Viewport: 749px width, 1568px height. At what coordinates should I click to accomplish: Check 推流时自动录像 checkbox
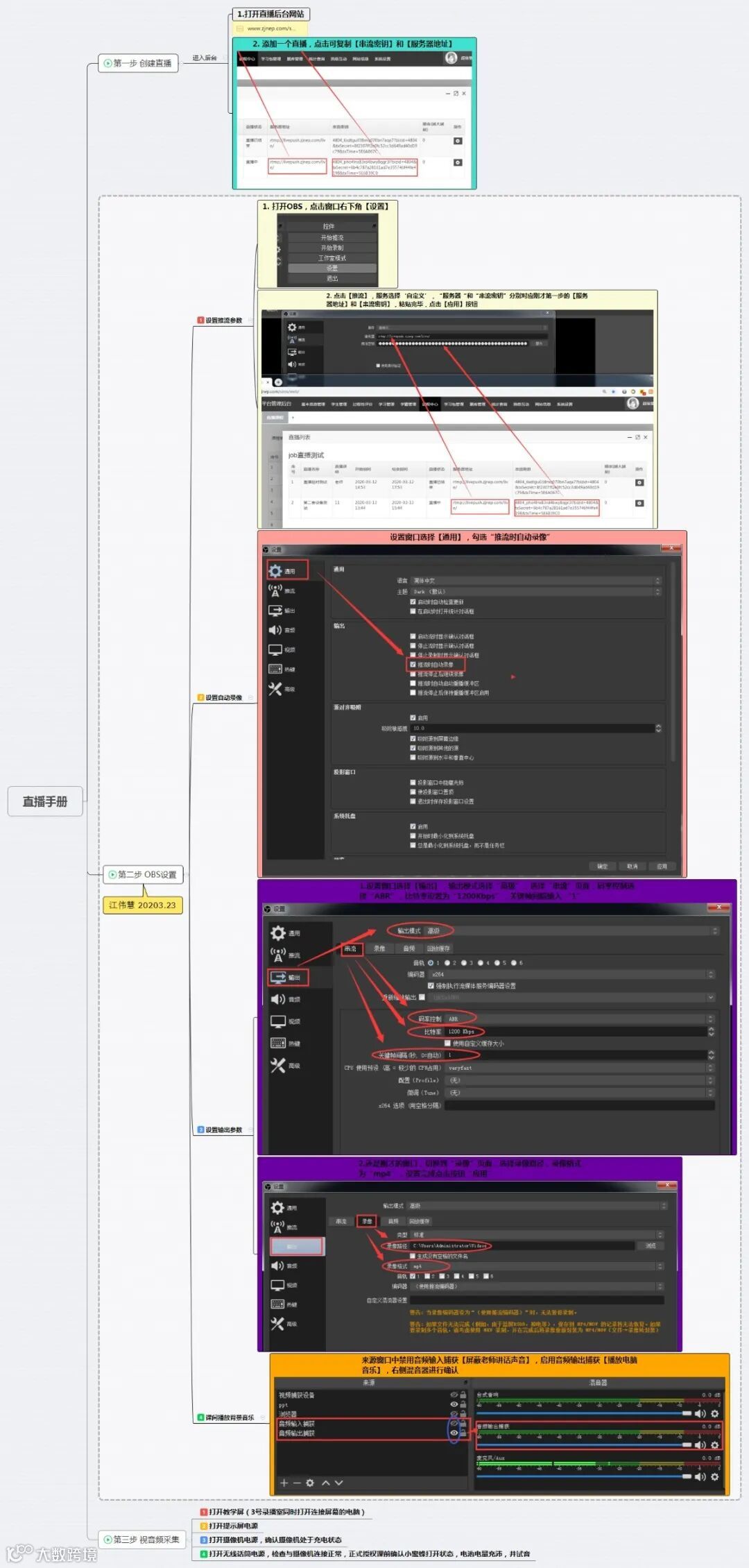pos(413,664)
